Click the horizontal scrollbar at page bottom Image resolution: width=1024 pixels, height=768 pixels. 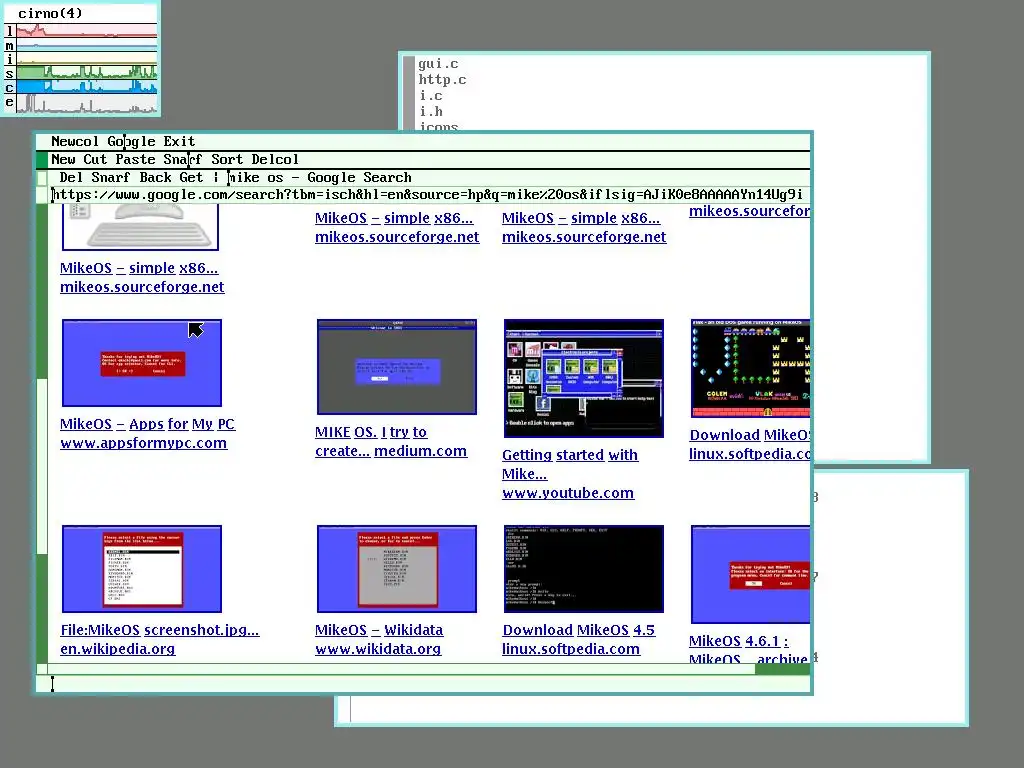click(429, 669)
